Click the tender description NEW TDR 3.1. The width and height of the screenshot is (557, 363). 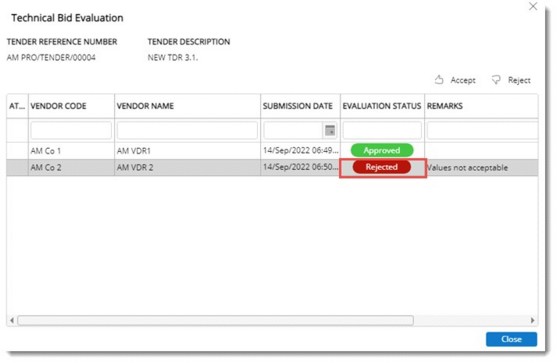click(173, 58)
